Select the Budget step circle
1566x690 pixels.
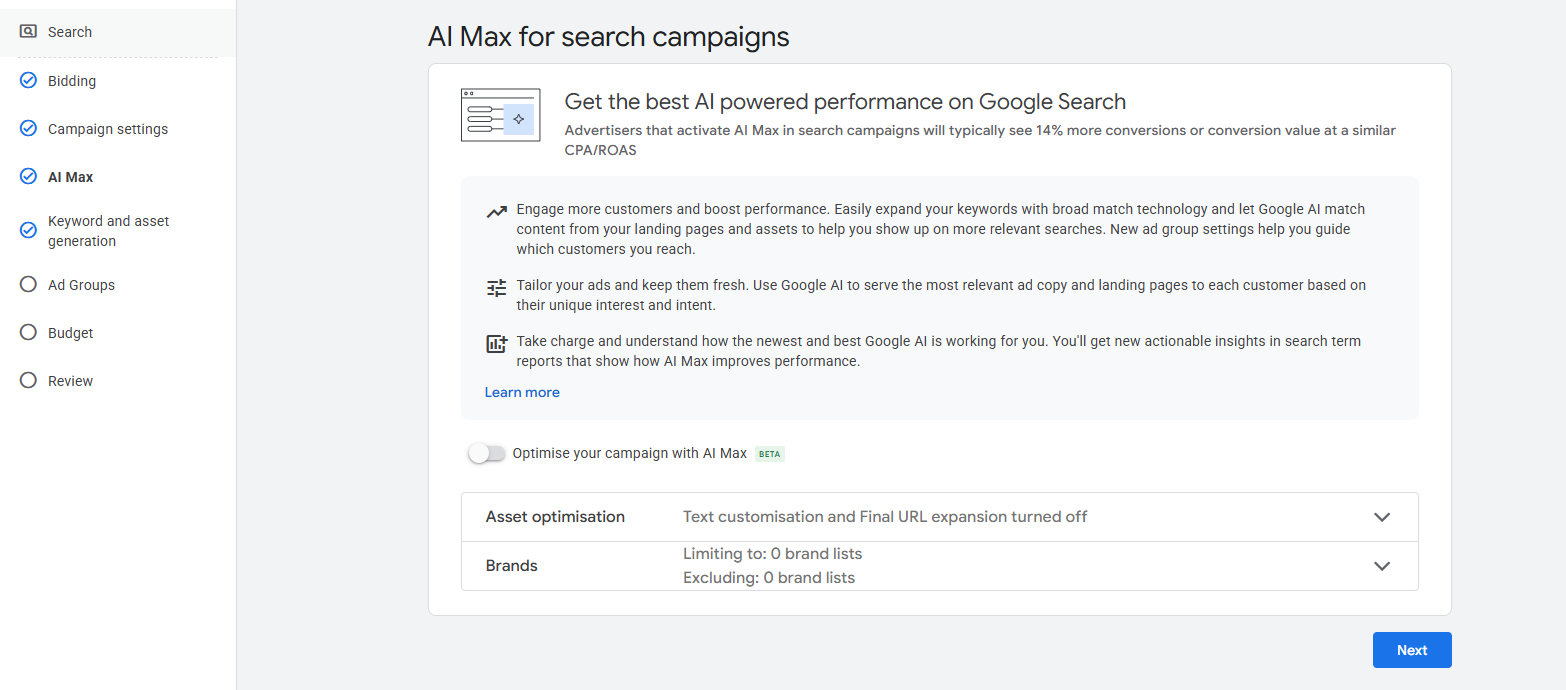click(28, 333)
